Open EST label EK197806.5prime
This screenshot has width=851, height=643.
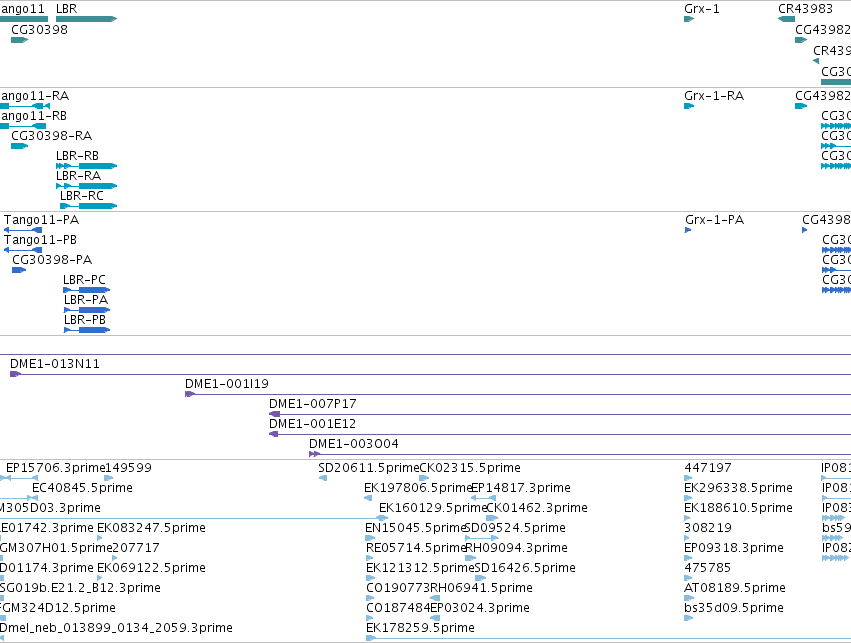[x=418, y=488]
